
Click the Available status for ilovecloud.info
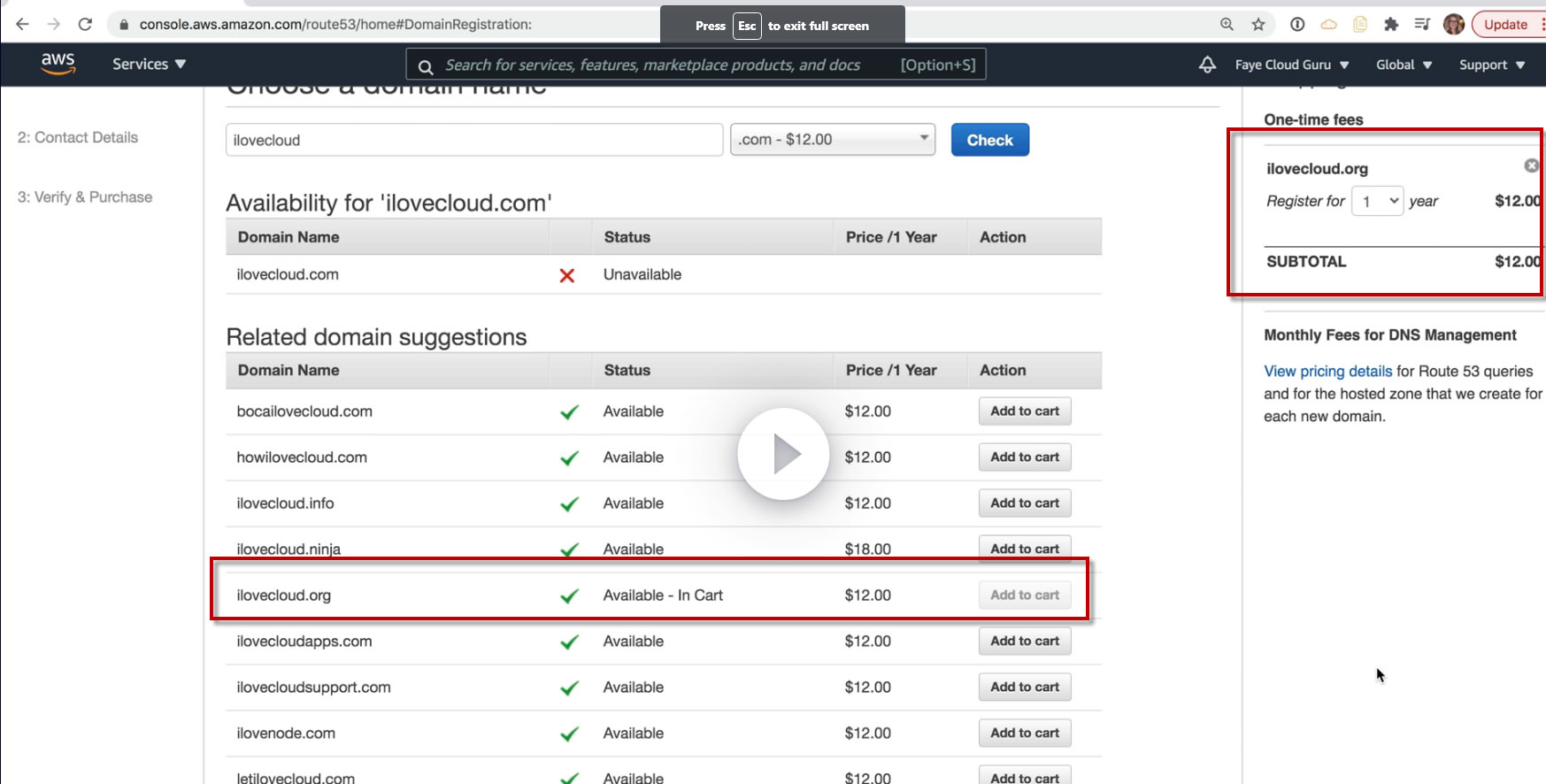634,503
